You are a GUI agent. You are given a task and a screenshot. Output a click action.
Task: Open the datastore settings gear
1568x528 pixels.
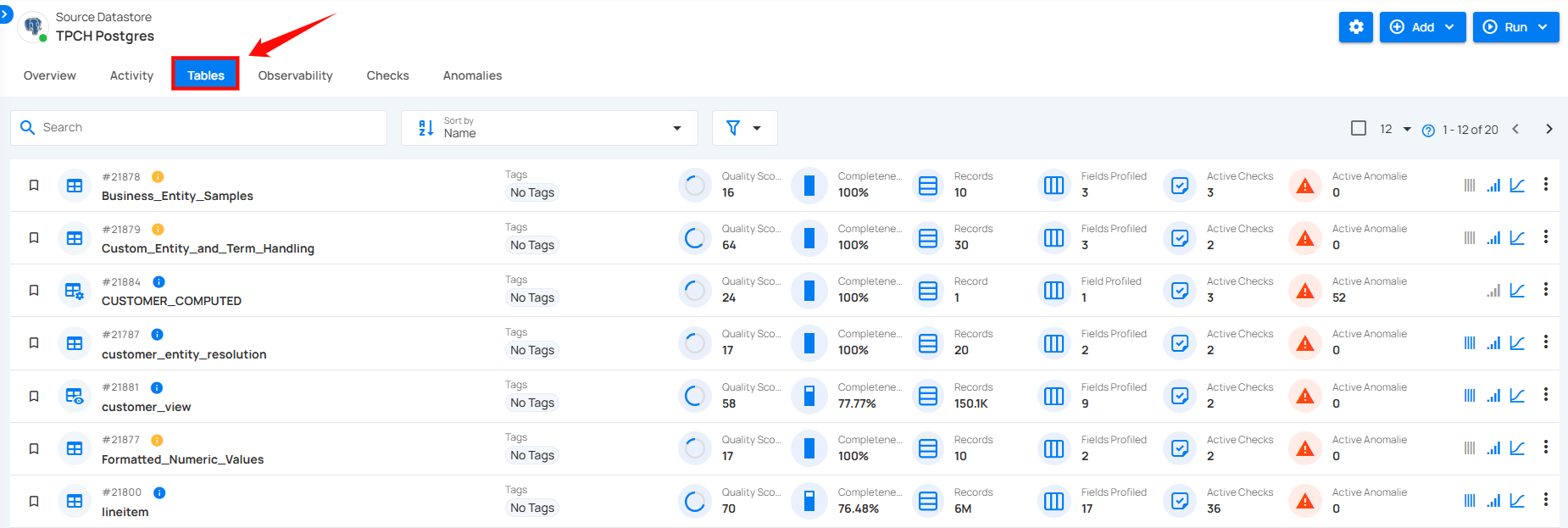(x=1355, y=27)
